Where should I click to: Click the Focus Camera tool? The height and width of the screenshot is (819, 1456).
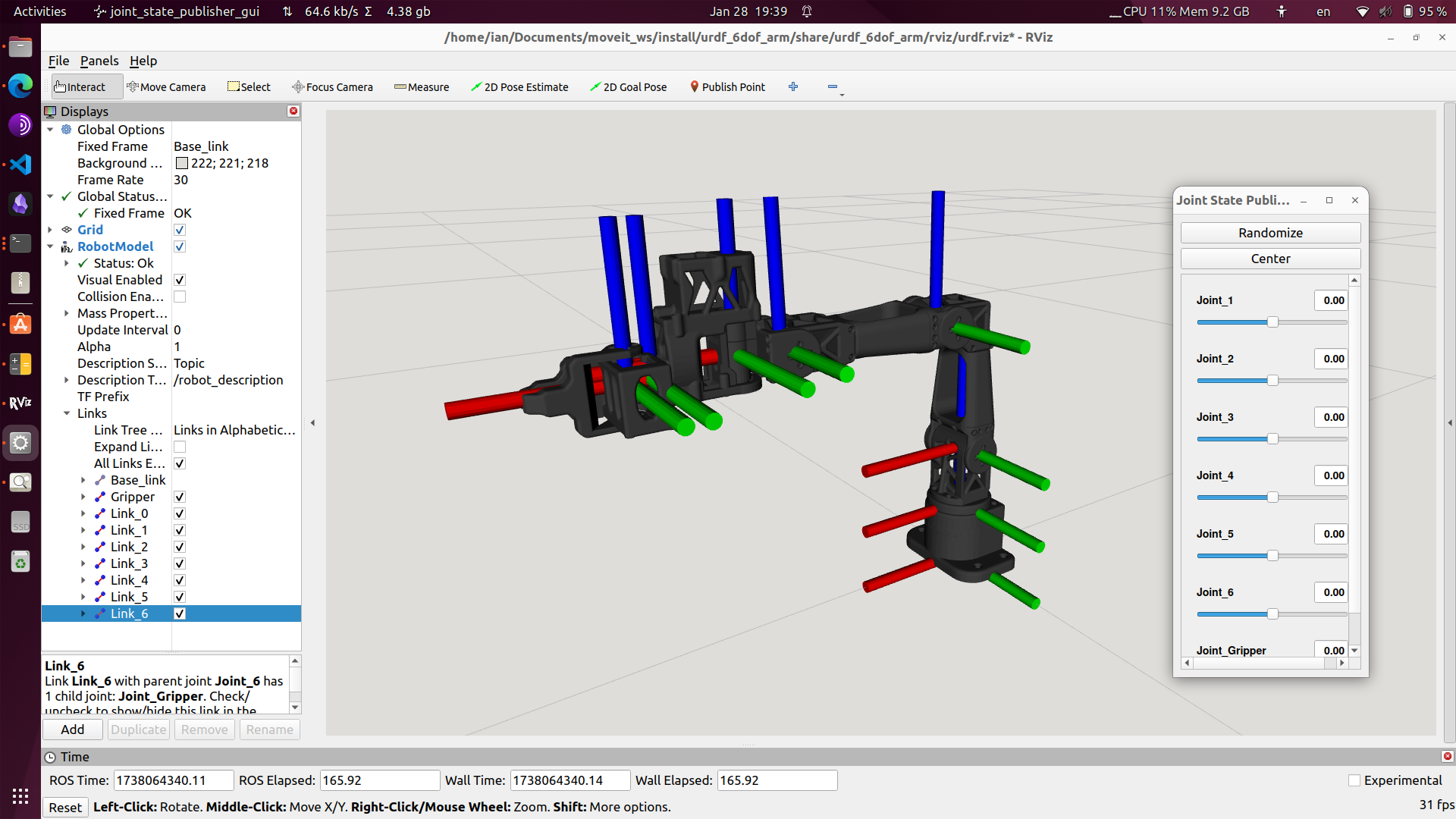click(333, 87)
